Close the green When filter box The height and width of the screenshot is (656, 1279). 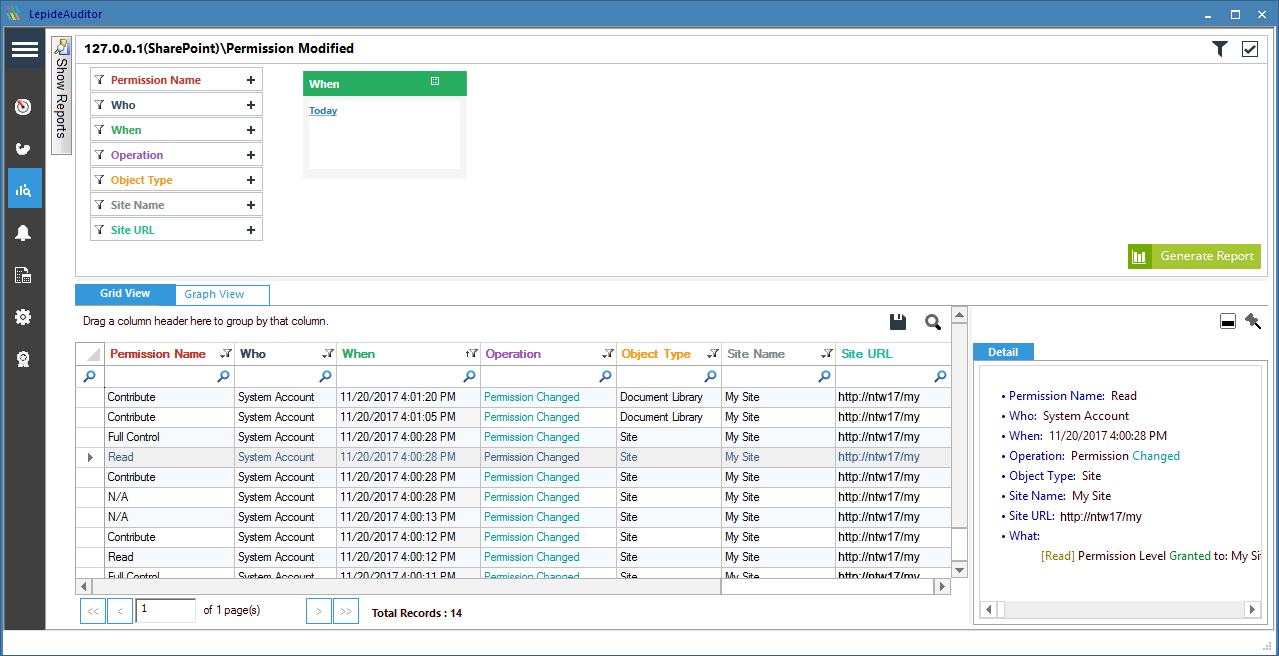pos(435,82)
